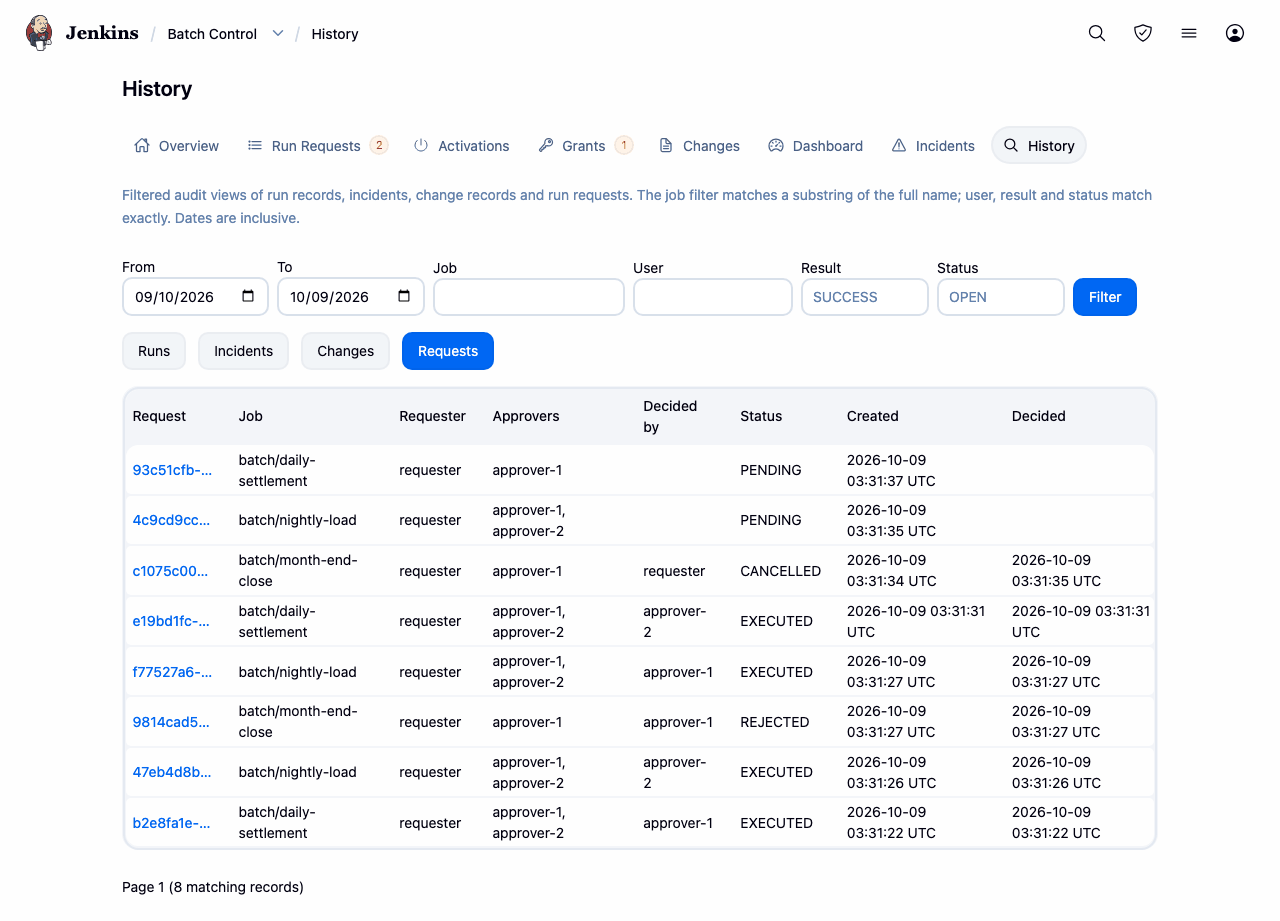Open the search magnifier in the header
The image size is (1280, 921).
click(1097, 33)
